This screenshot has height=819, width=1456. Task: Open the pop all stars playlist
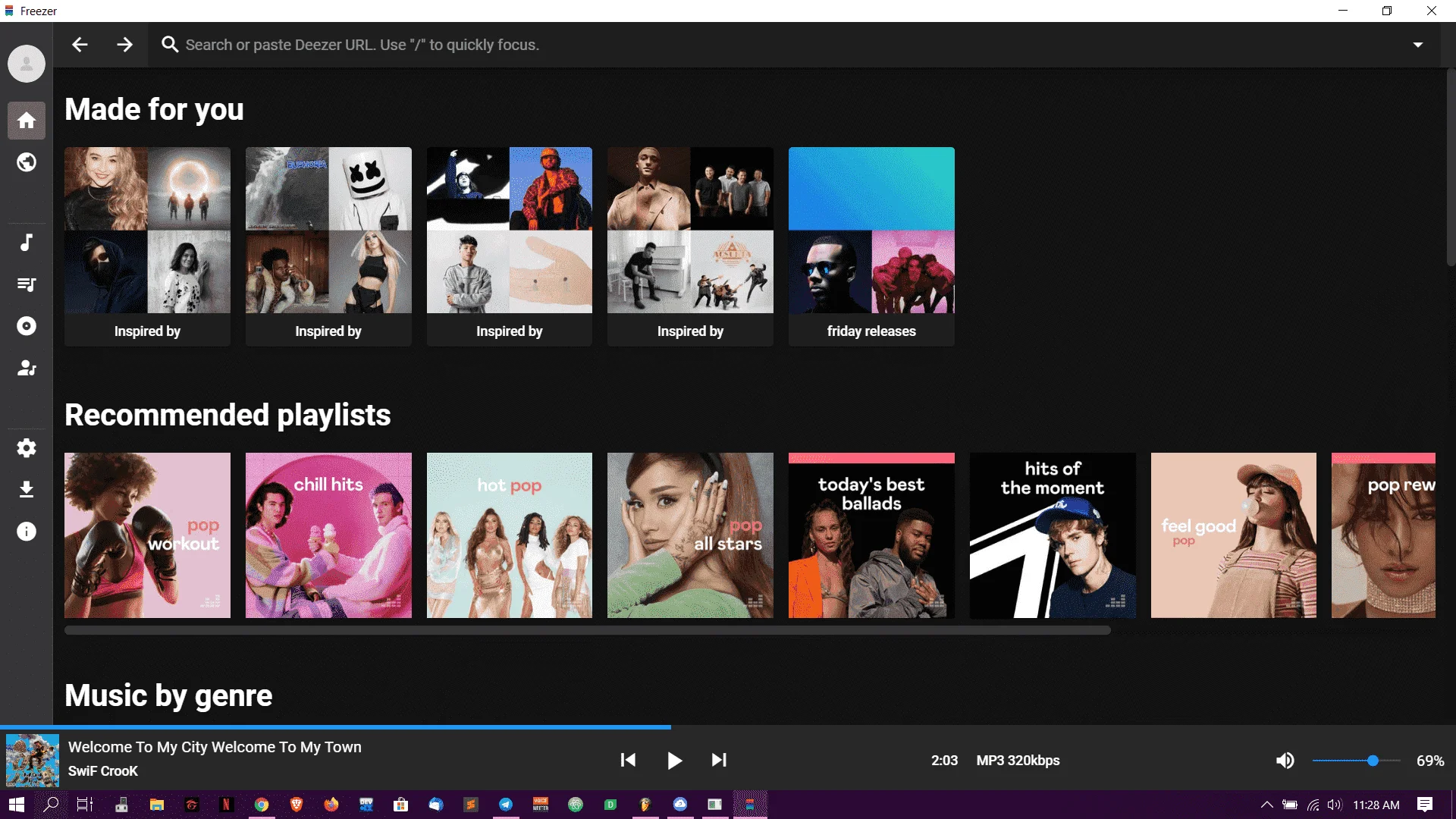690,535
